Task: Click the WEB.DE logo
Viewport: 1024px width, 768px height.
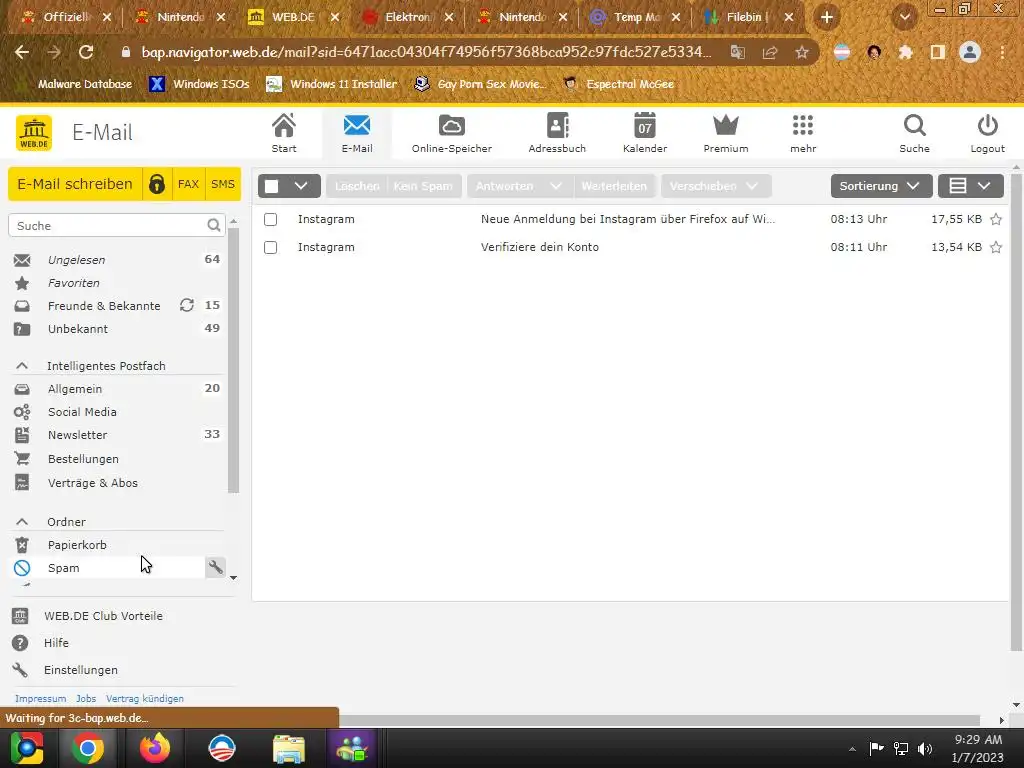Action: click(34, 133)
